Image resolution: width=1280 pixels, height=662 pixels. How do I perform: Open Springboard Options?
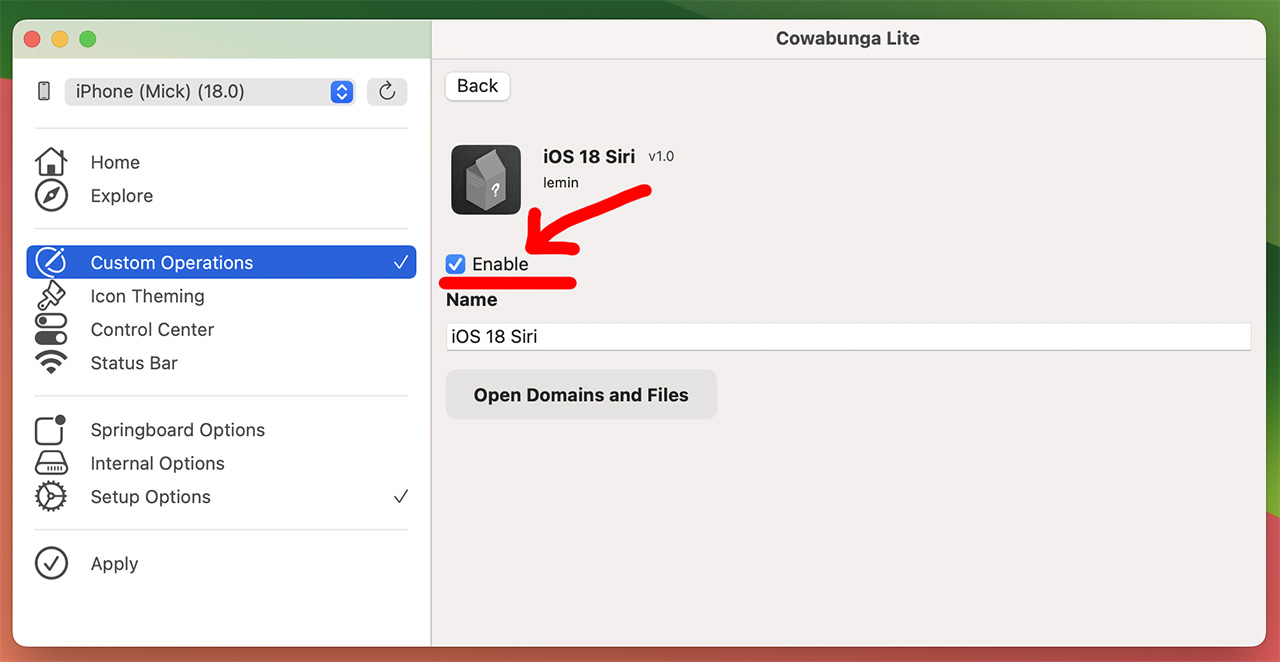(178, 430)
